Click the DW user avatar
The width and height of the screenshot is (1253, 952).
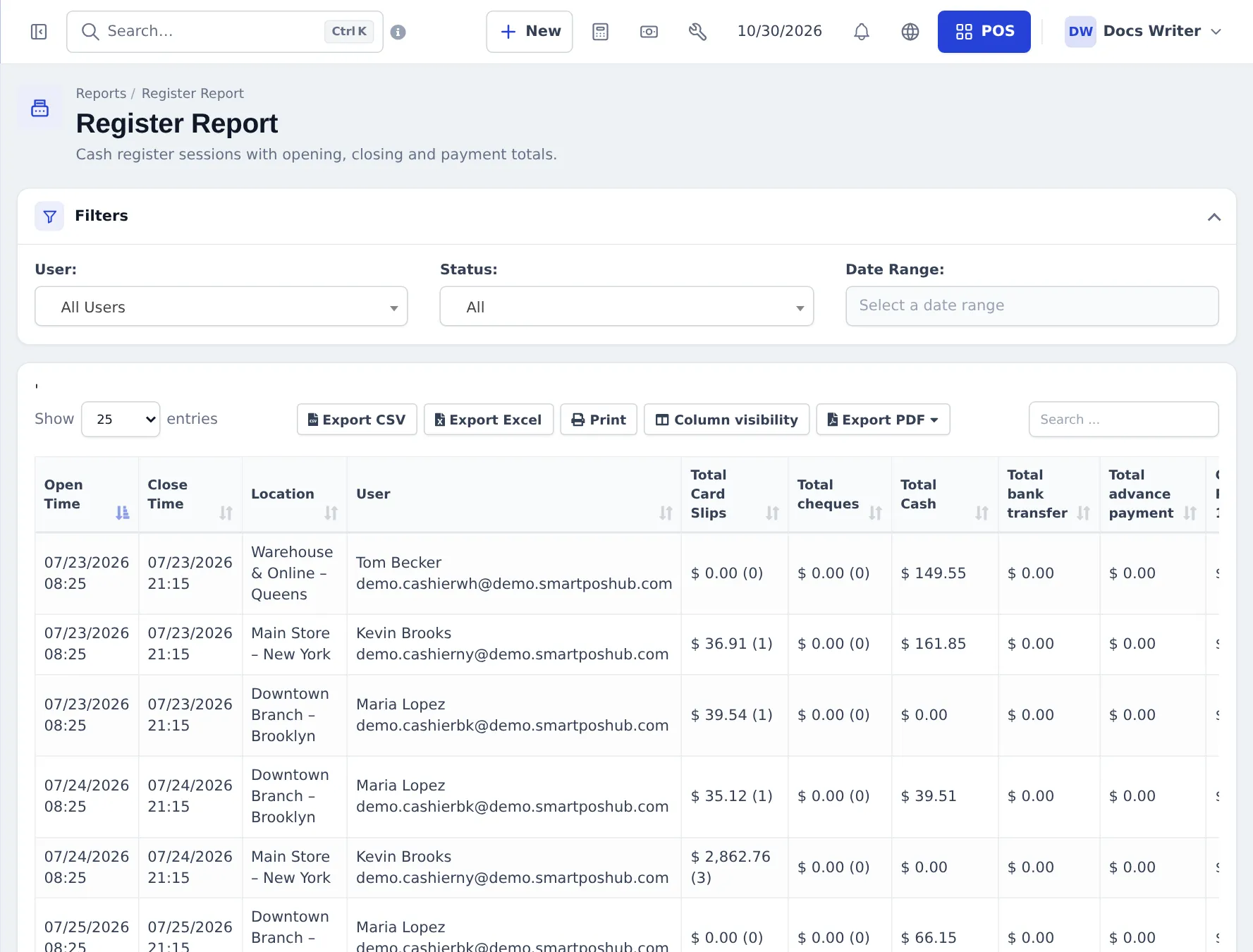pos(1080,32)
